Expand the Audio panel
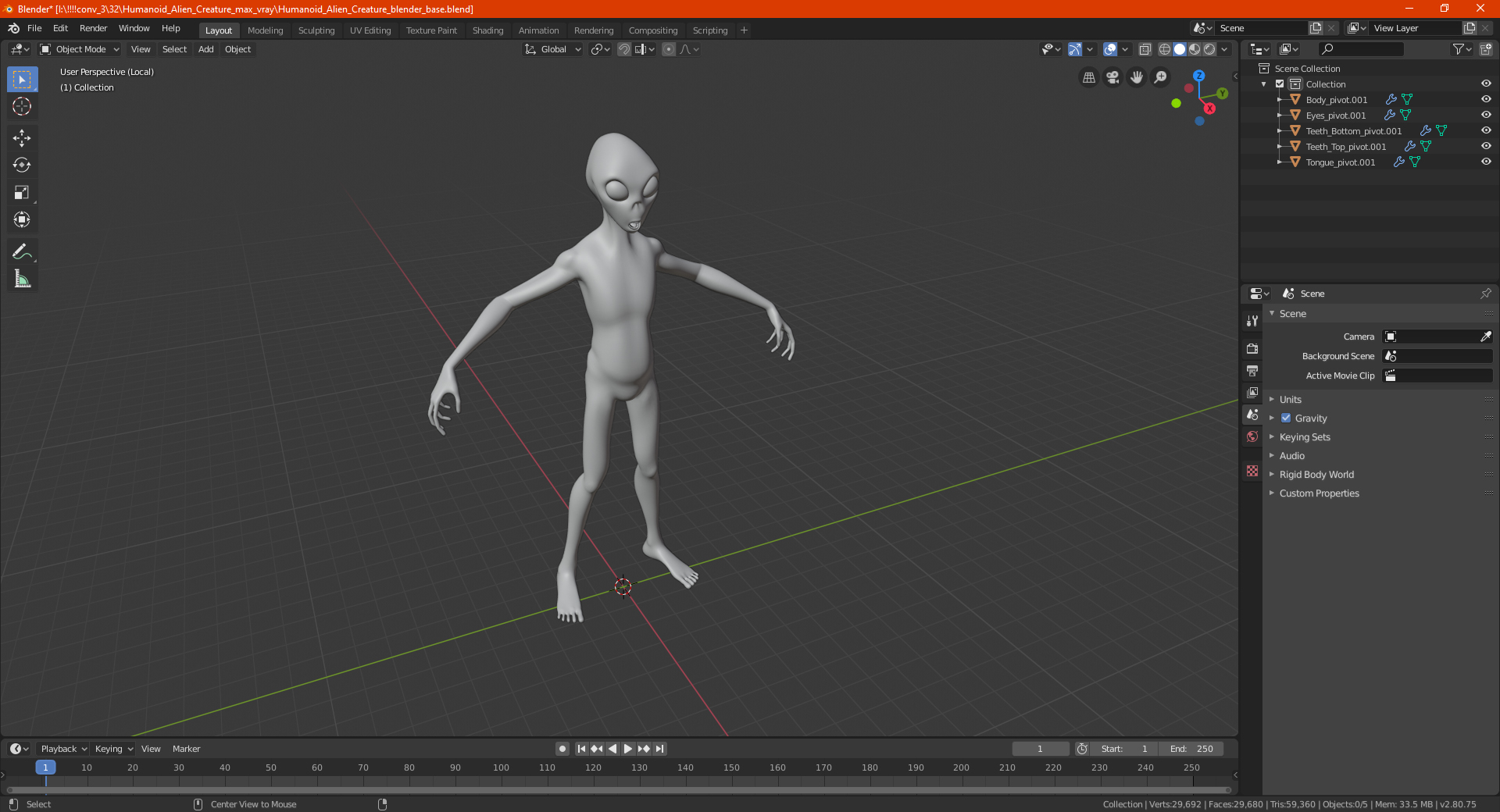 [x=1291, y=455]
